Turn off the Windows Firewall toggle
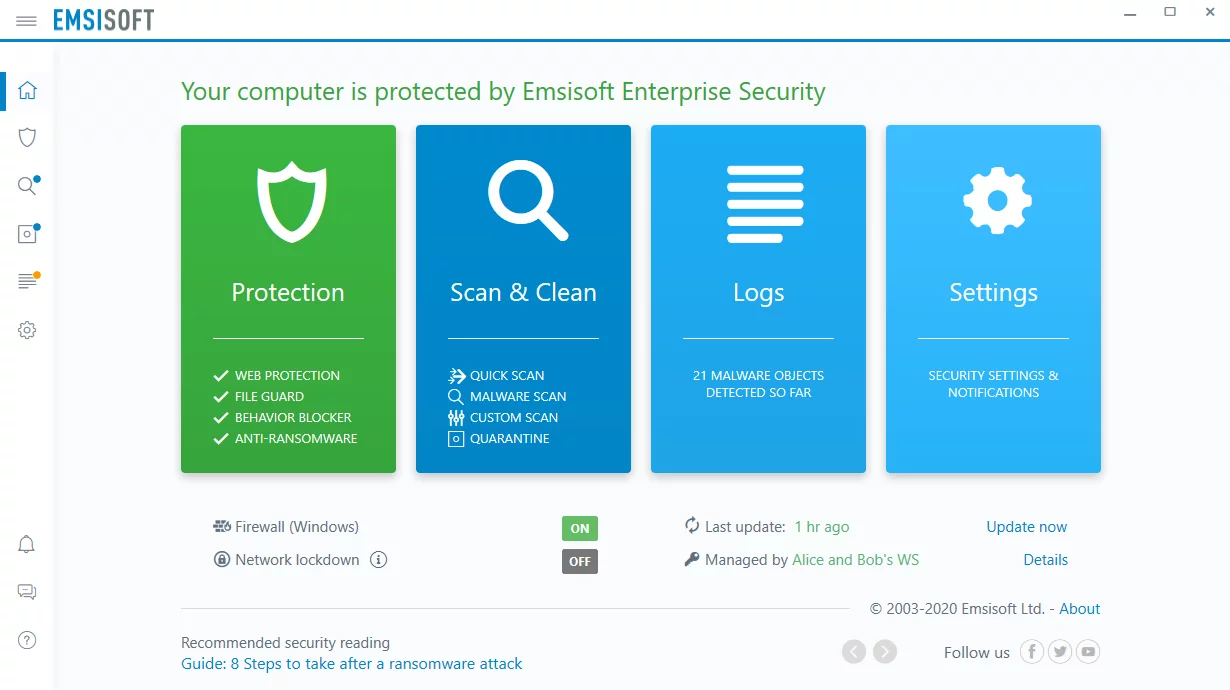Viewport: 1230px width, 690px height. (580, 527)
